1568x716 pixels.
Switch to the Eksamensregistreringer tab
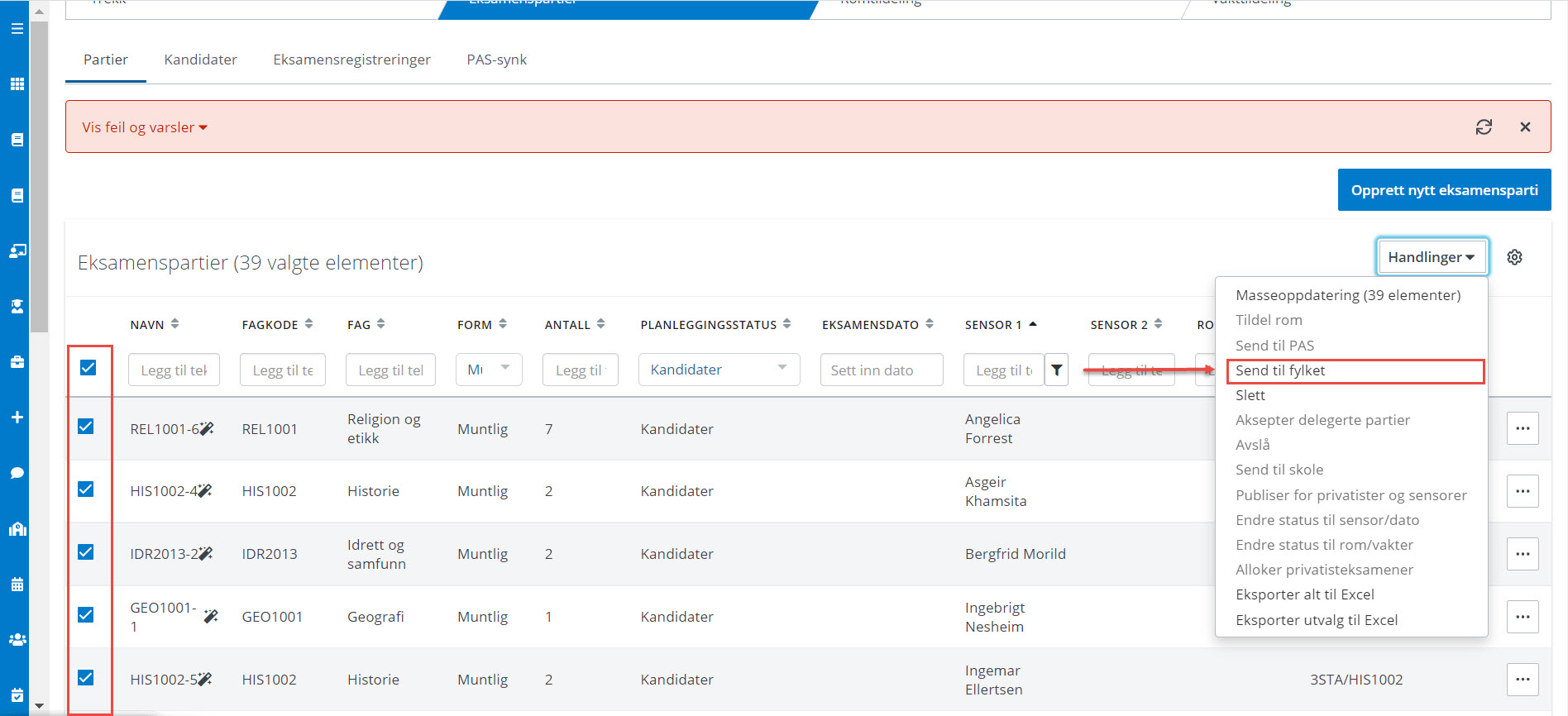pos(351,60)
